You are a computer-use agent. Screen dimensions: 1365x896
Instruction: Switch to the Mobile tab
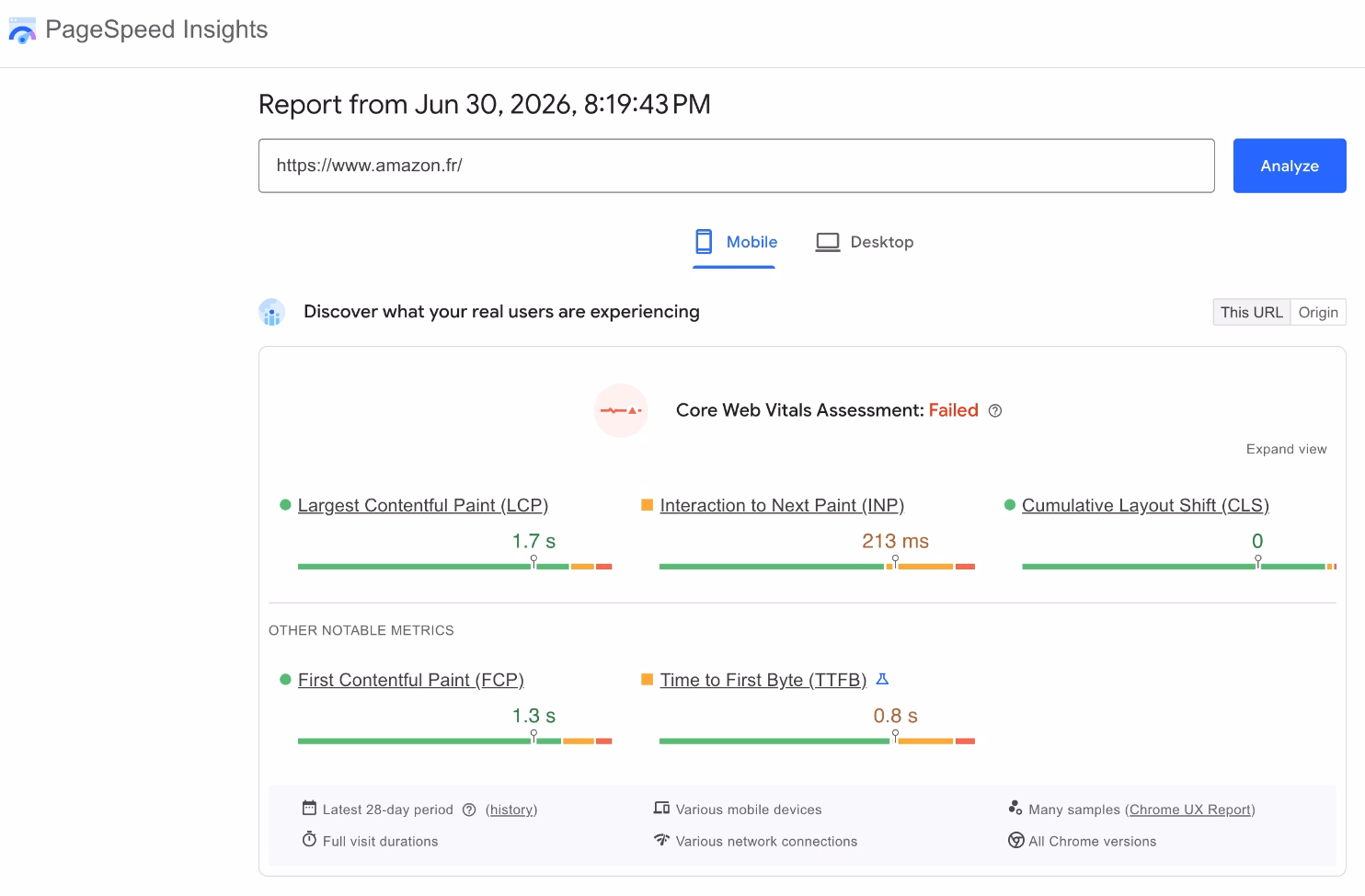click(734, 242)
